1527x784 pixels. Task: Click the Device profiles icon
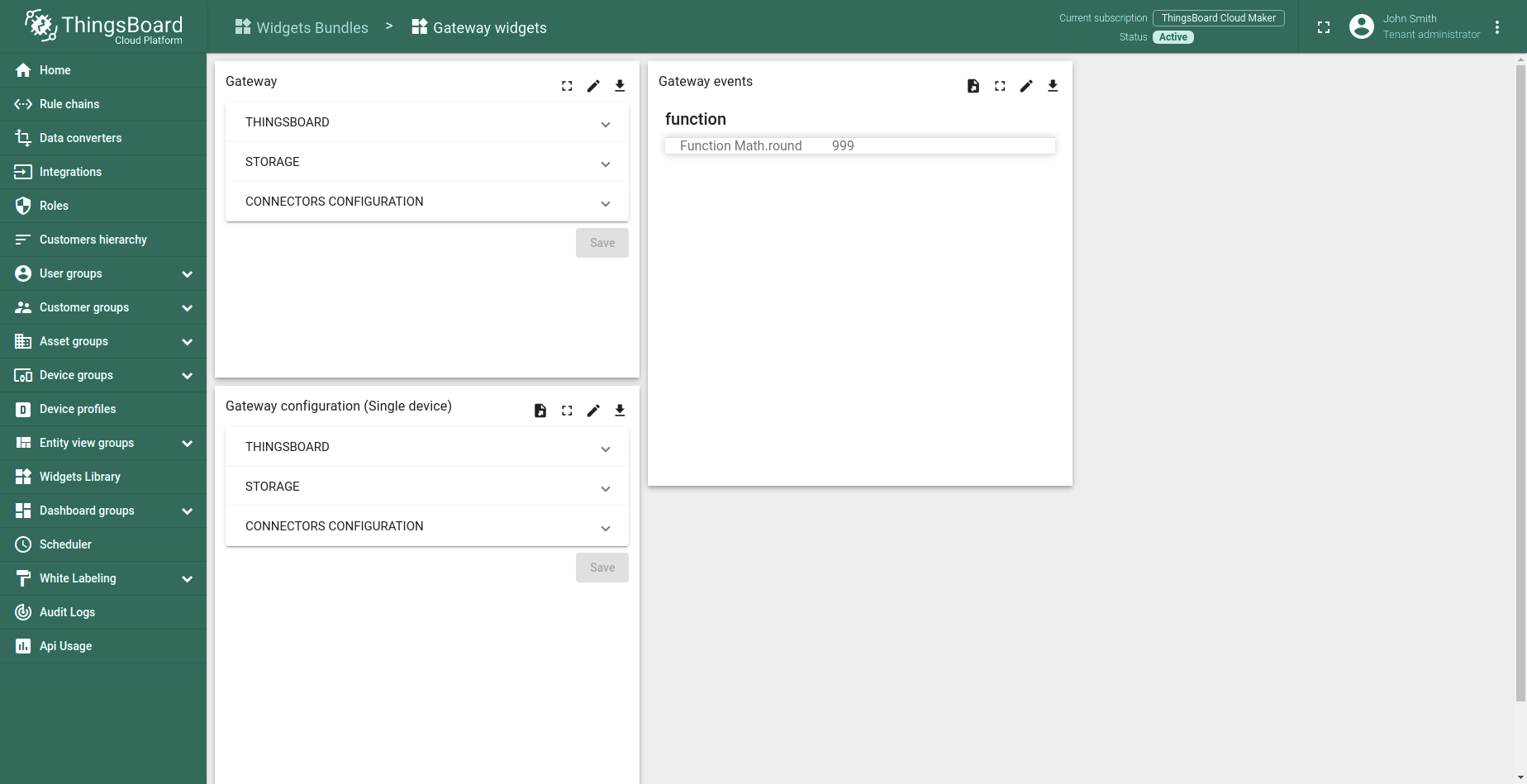tap(23, 409)
